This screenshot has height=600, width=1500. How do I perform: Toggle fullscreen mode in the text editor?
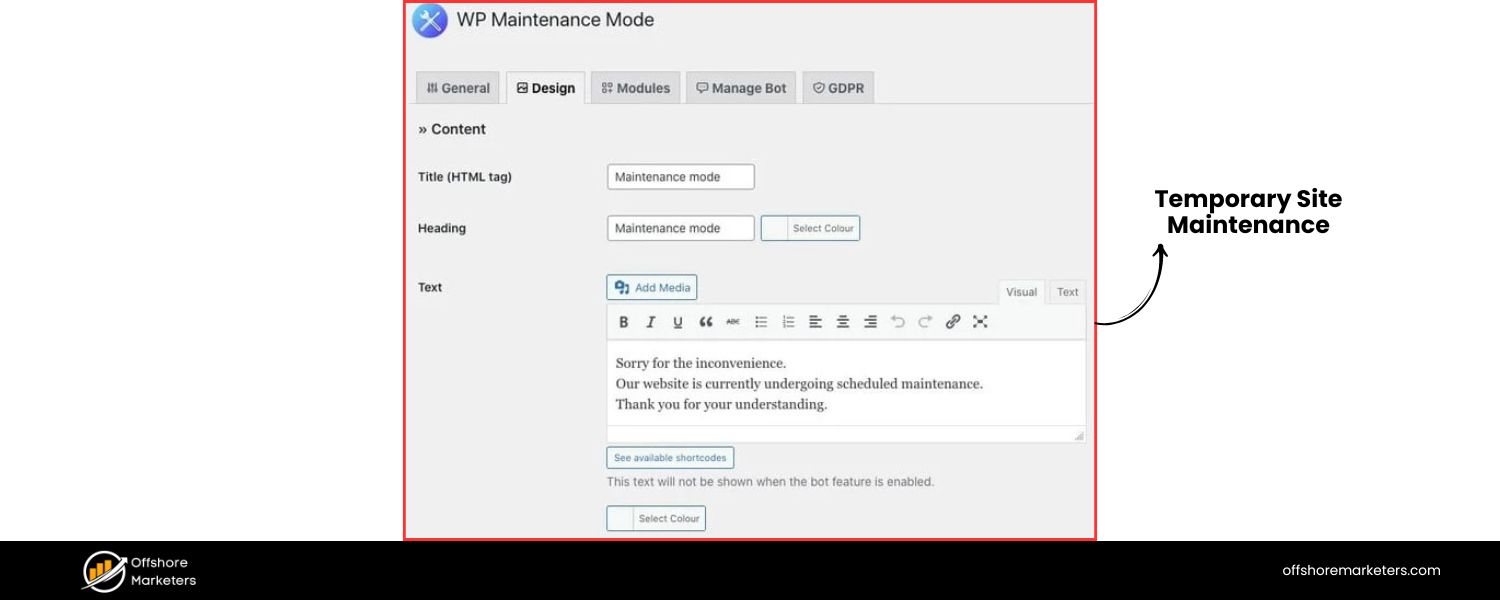pyautogui.click(x=981, y=322)
